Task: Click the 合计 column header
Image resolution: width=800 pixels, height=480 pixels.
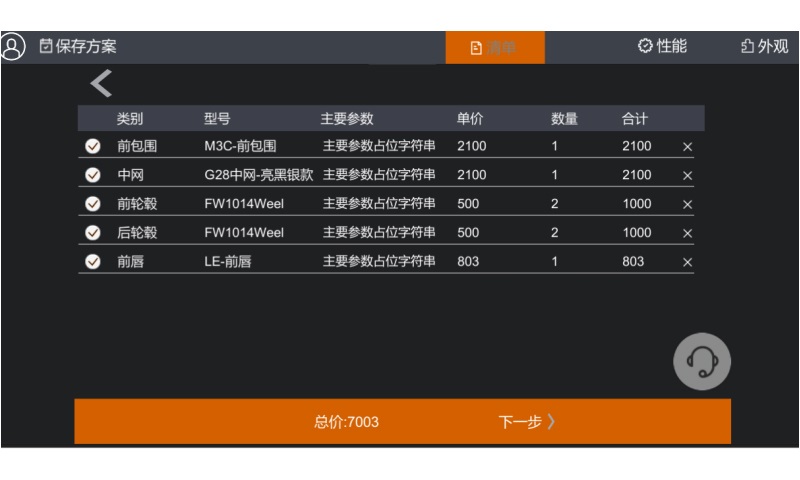Action: pos(635,119)
